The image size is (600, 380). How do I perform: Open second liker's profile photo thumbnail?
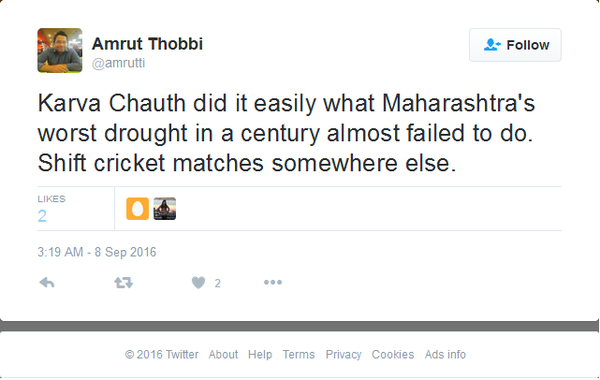tap(165, 209)
